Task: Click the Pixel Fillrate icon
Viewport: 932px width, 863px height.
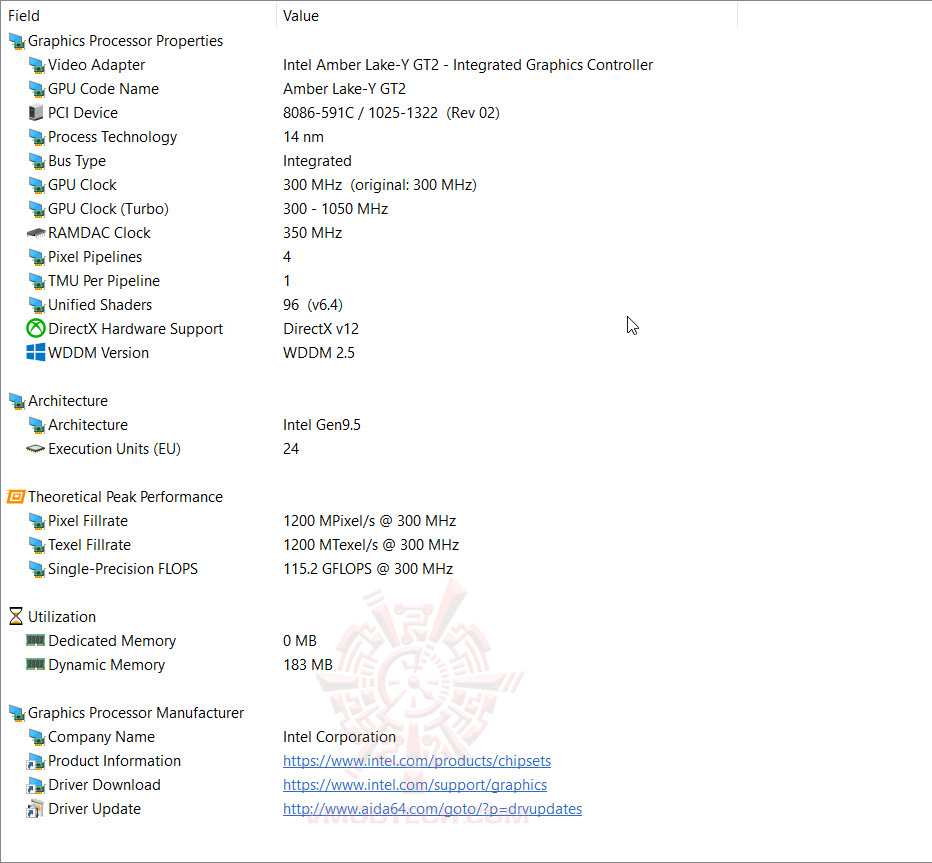Action: (x=36, y=521)
